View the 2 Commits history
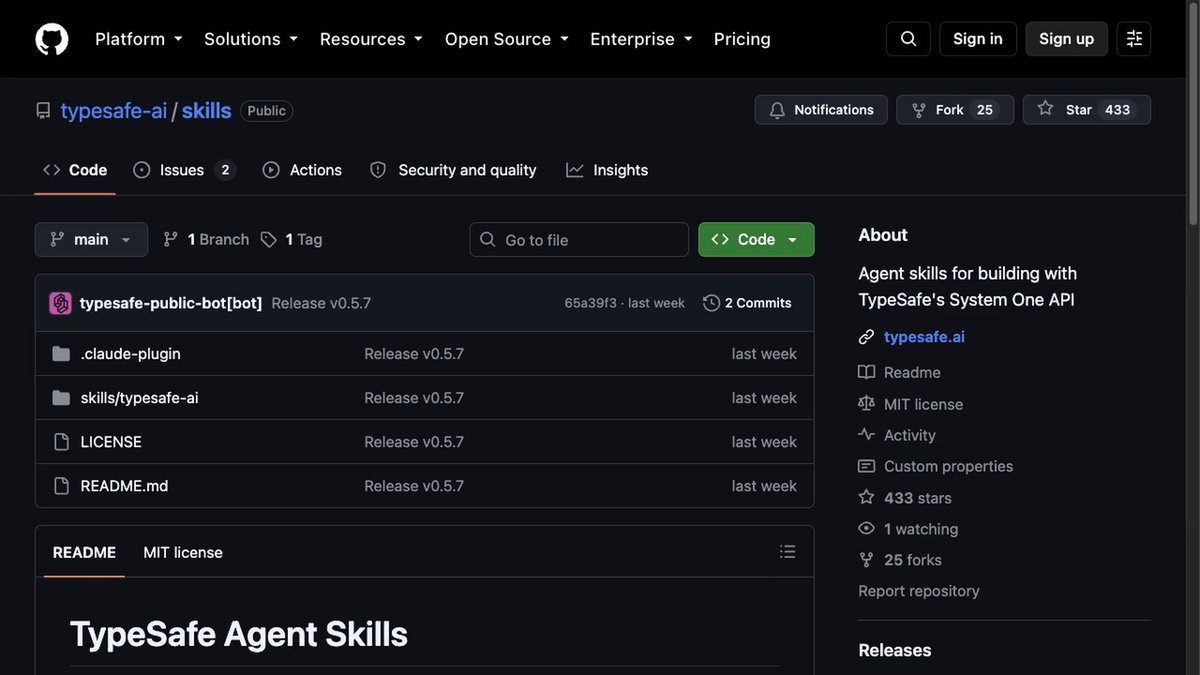 click(x=748, y=303)
